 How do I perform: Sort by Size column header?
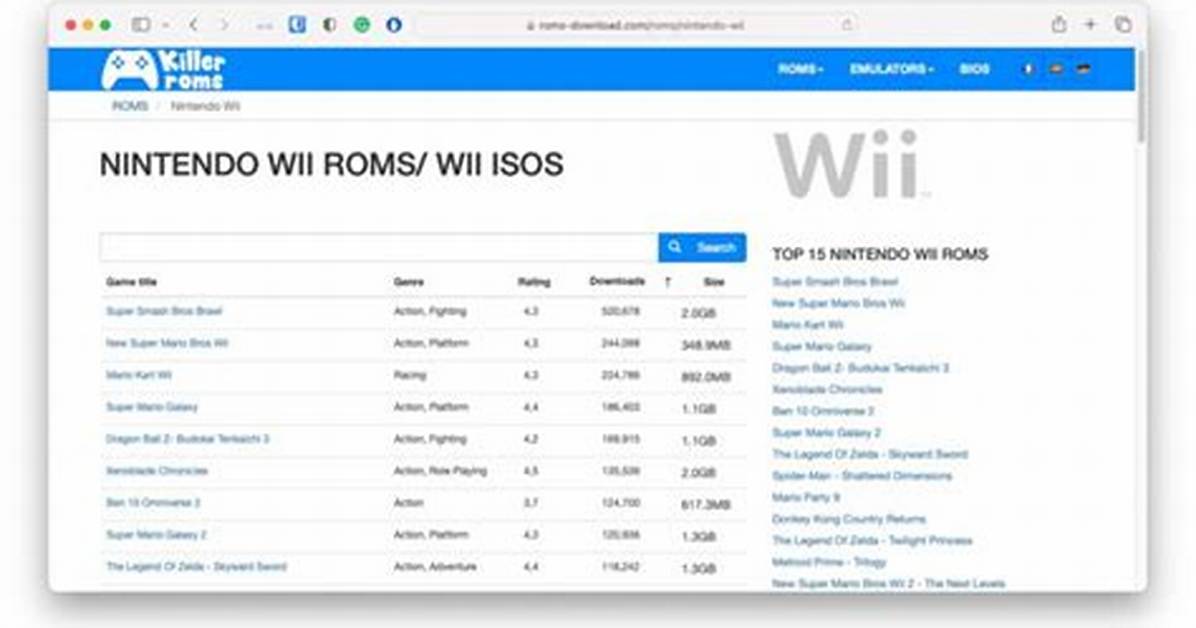(714, 282)
